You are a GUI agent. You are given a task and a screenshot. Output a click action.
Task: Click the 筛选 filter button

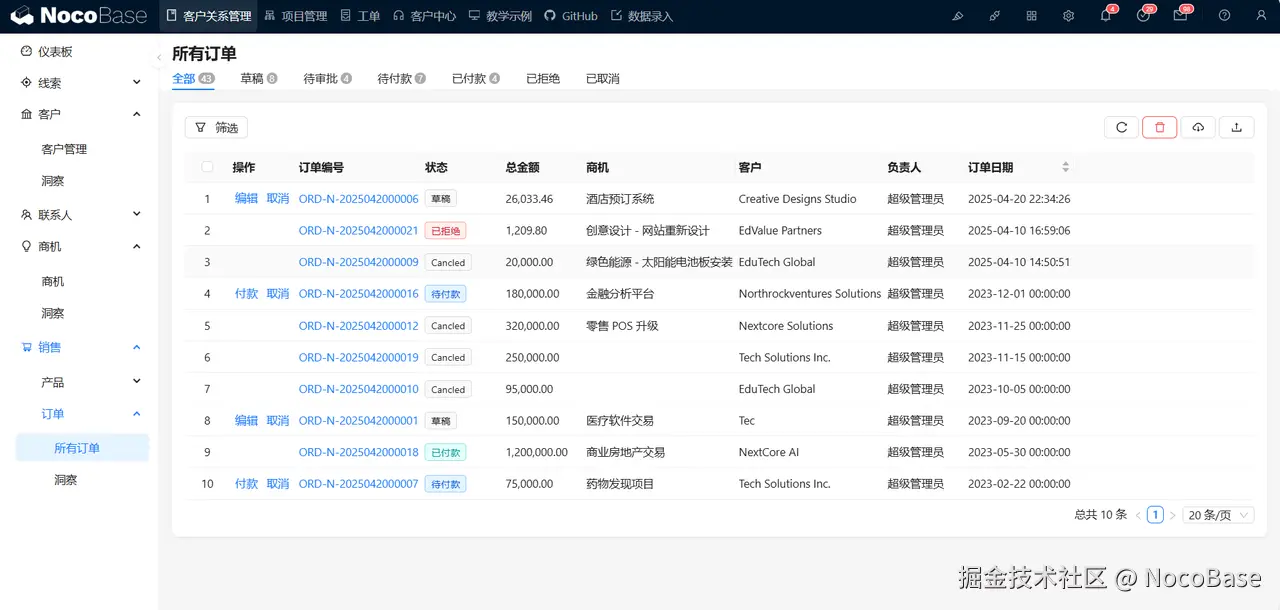click(216, 127)
